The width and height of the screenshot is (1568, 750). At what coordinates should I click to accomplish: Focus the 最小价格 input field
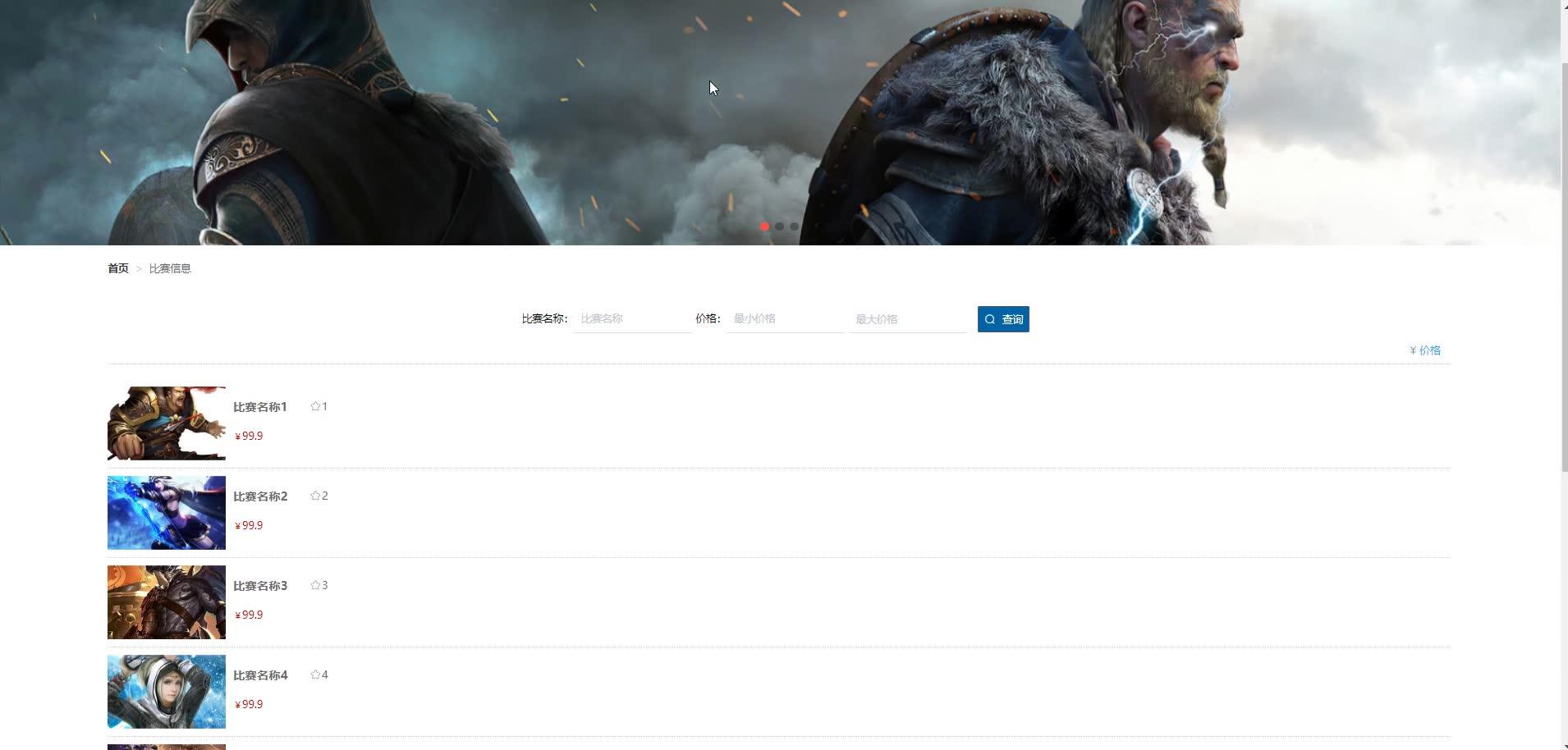point(785,318)
